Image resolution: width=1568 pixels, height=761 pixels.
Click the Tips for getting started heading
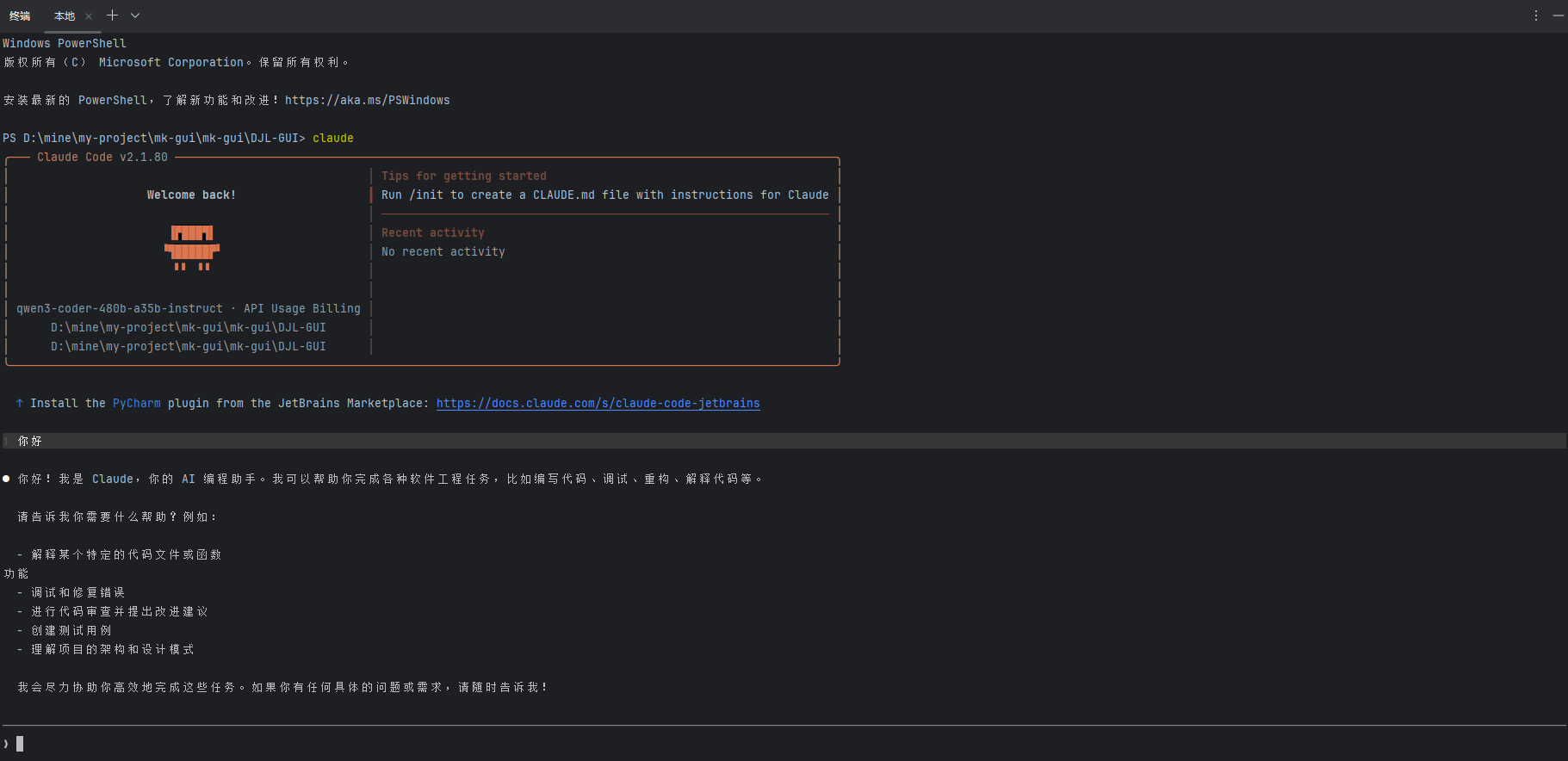coord(464,176)
